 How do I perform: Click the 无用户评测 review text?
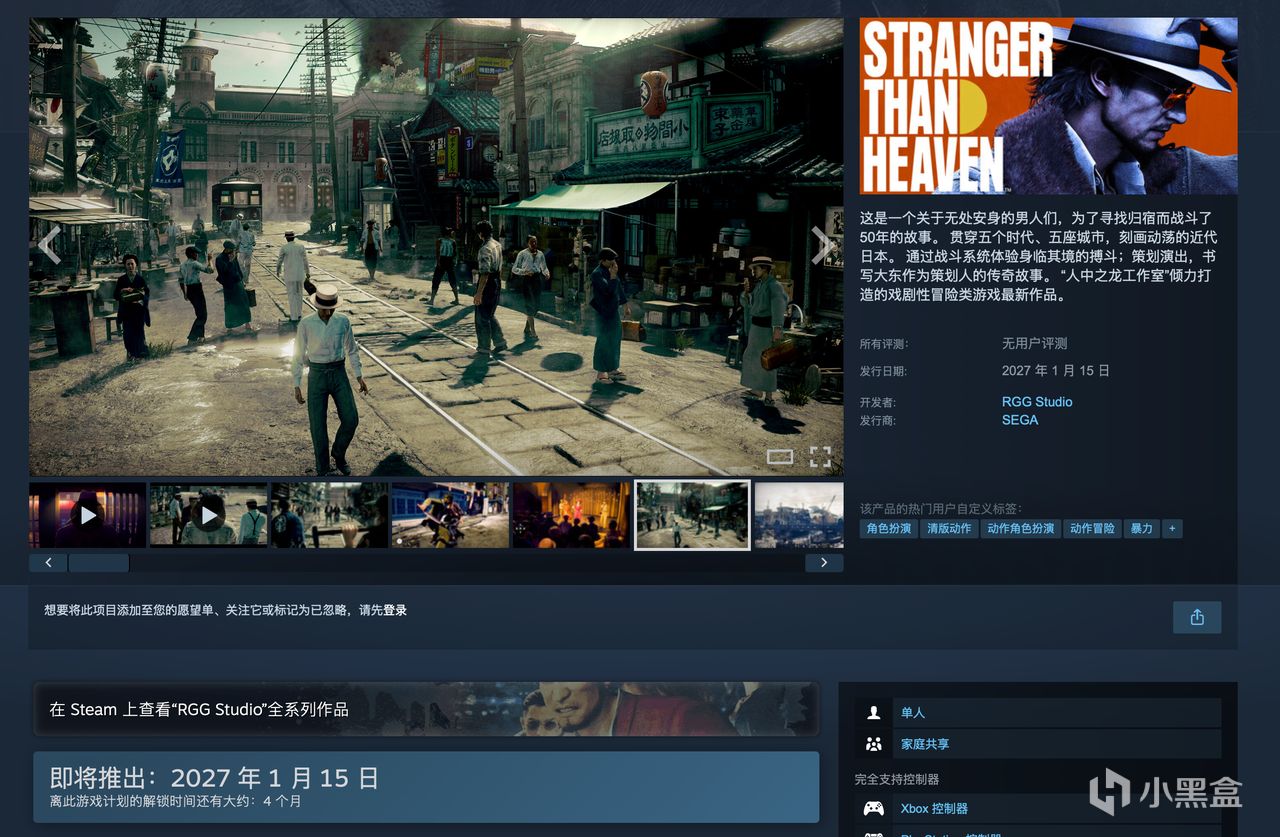pos(1034,343)
